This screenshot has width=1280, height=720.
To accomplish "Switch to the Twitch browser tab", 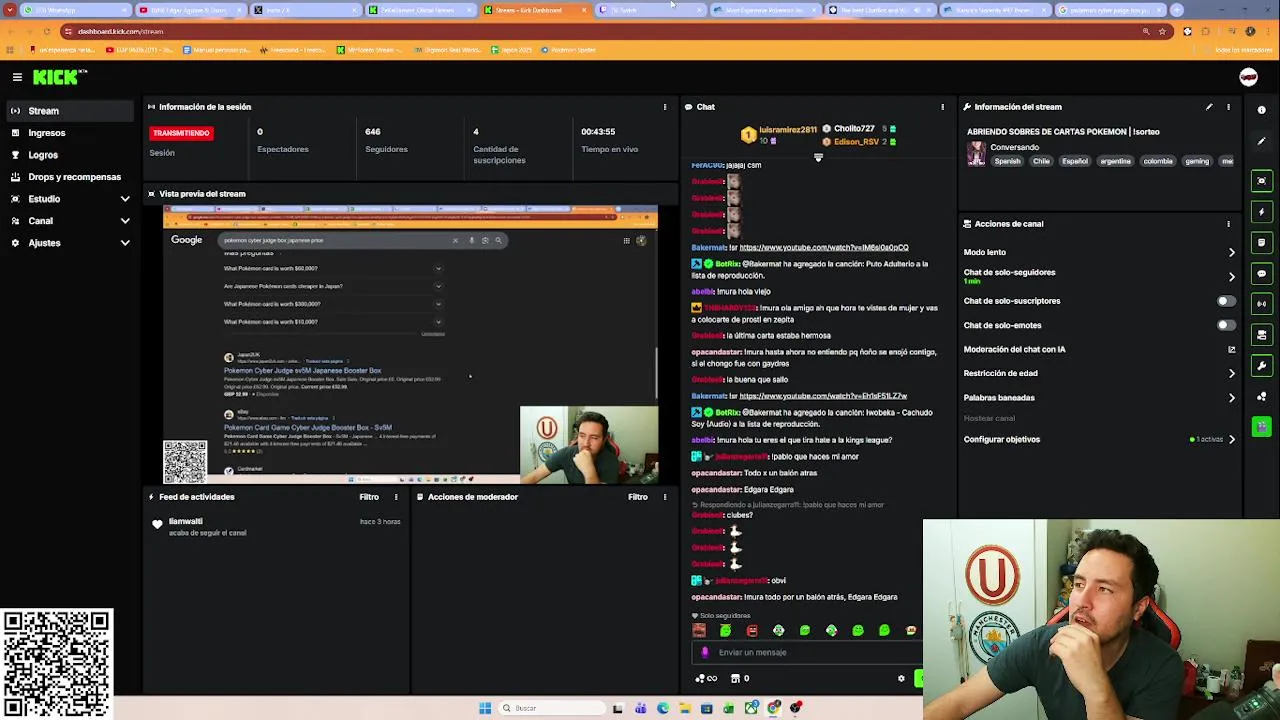I will click(x=650, y=10).
